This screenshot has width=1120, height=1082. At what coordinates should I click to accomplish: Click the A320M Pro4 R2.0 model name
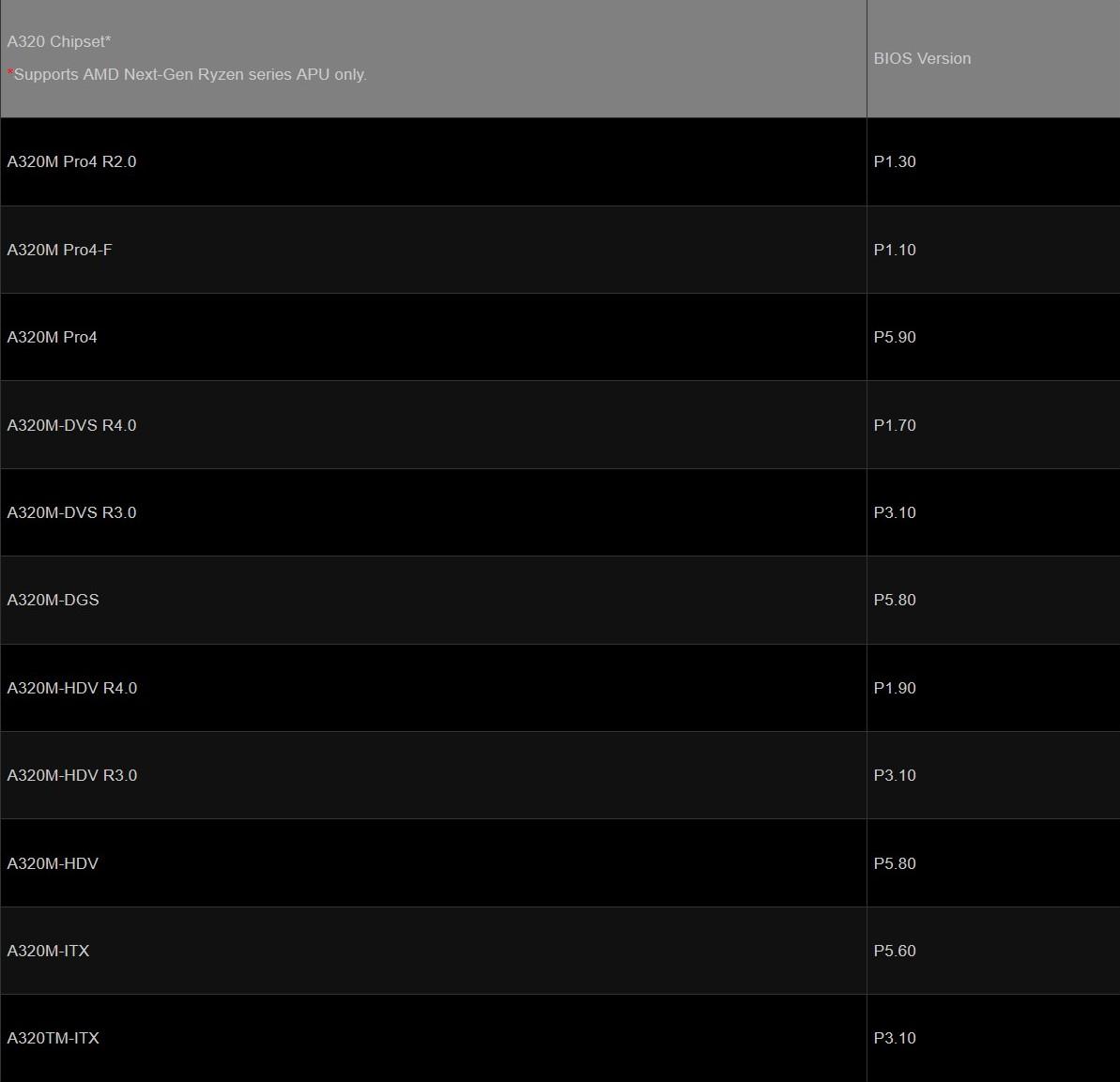tap(71, 161)
